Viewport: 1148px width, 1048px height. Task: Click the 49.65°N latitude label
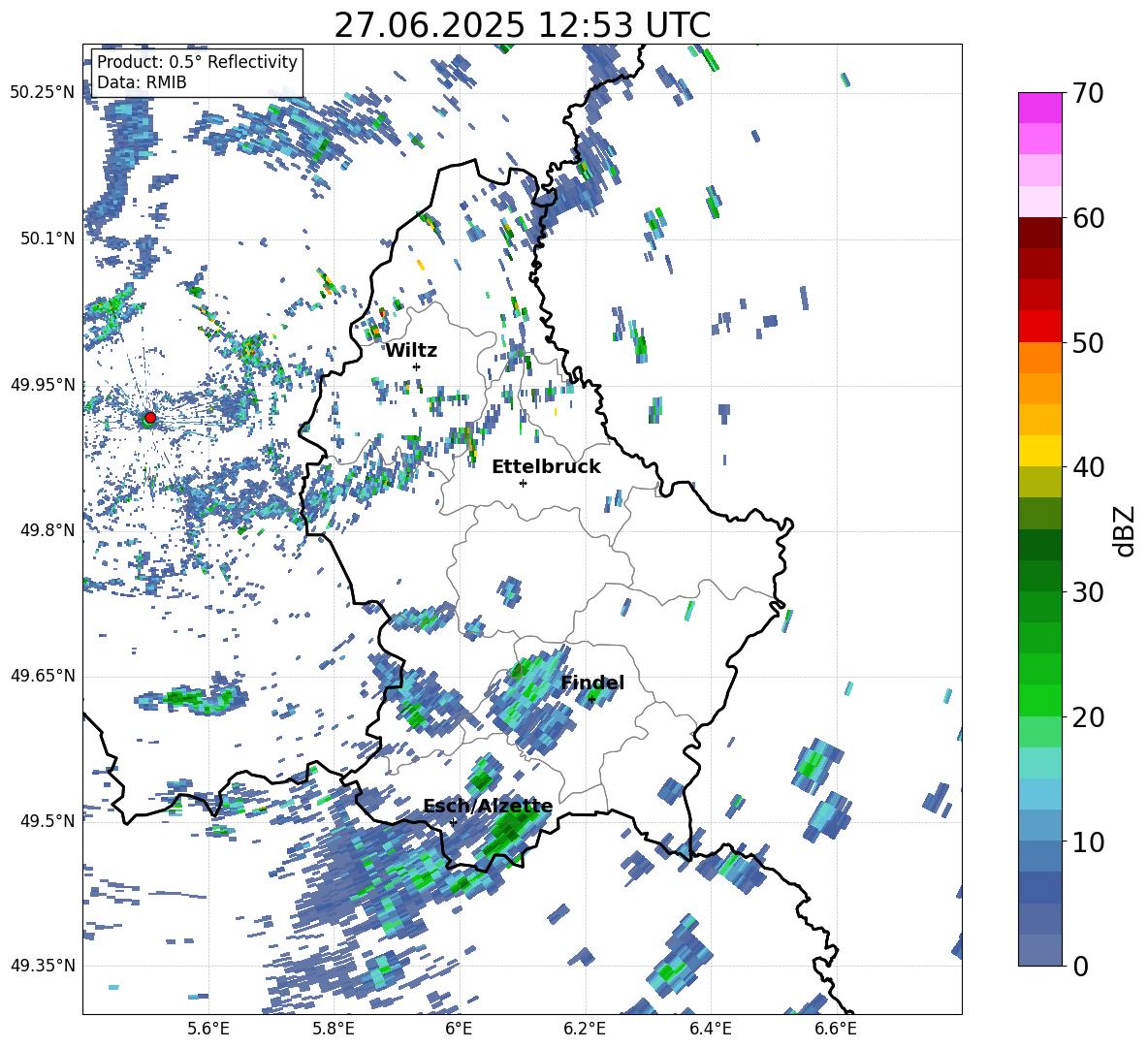pyautogui.click(x=43, y=676)
